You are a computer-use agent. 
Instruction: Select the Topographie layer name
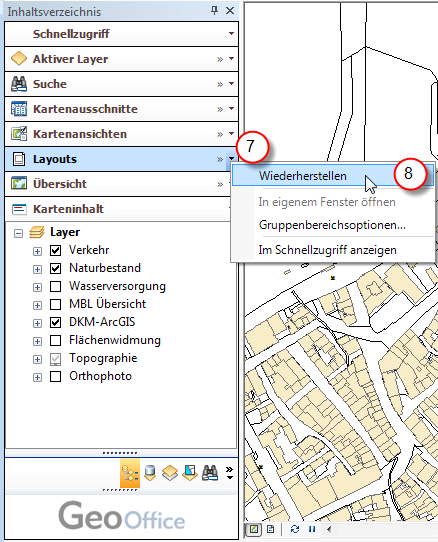click(x=103, y=358)
